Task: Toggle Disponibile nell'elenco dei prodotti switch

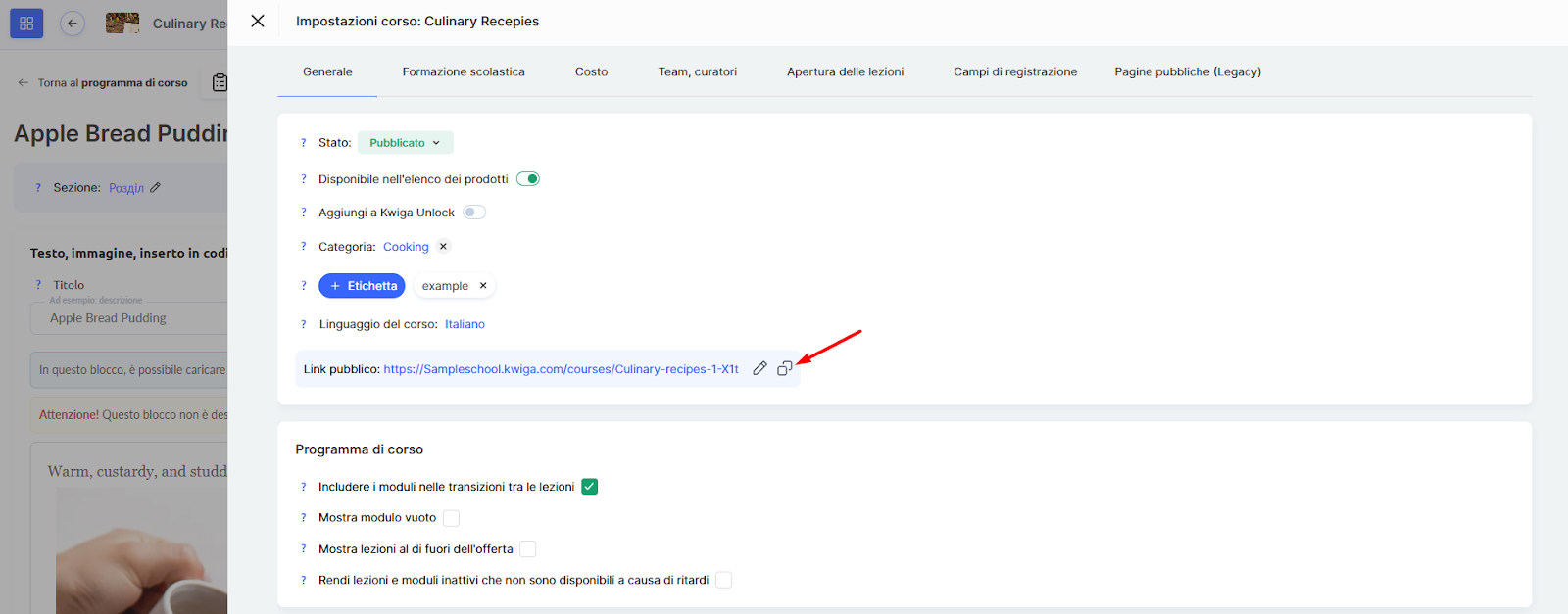Action: (x=528, y=179)
